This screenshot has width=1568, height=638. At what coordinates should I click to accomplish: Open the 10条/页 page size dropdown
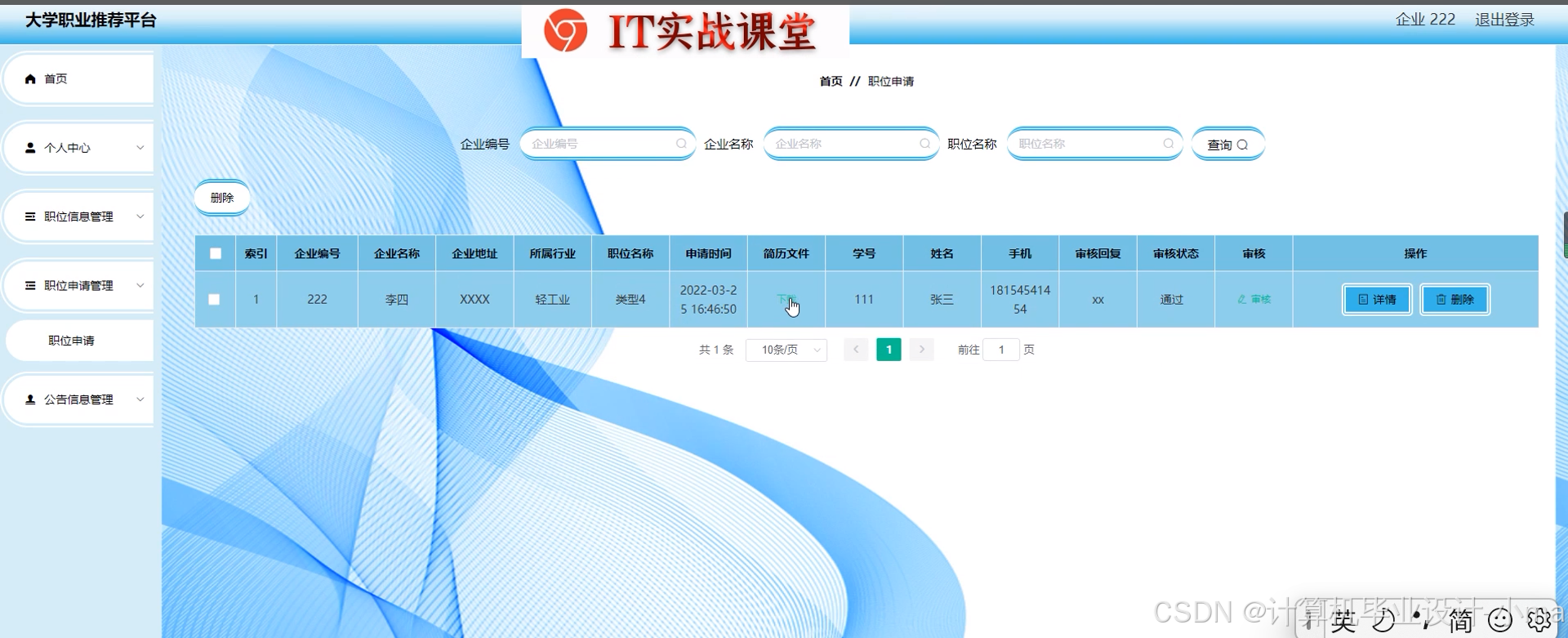pyautogui.click(x=786, y=350)
